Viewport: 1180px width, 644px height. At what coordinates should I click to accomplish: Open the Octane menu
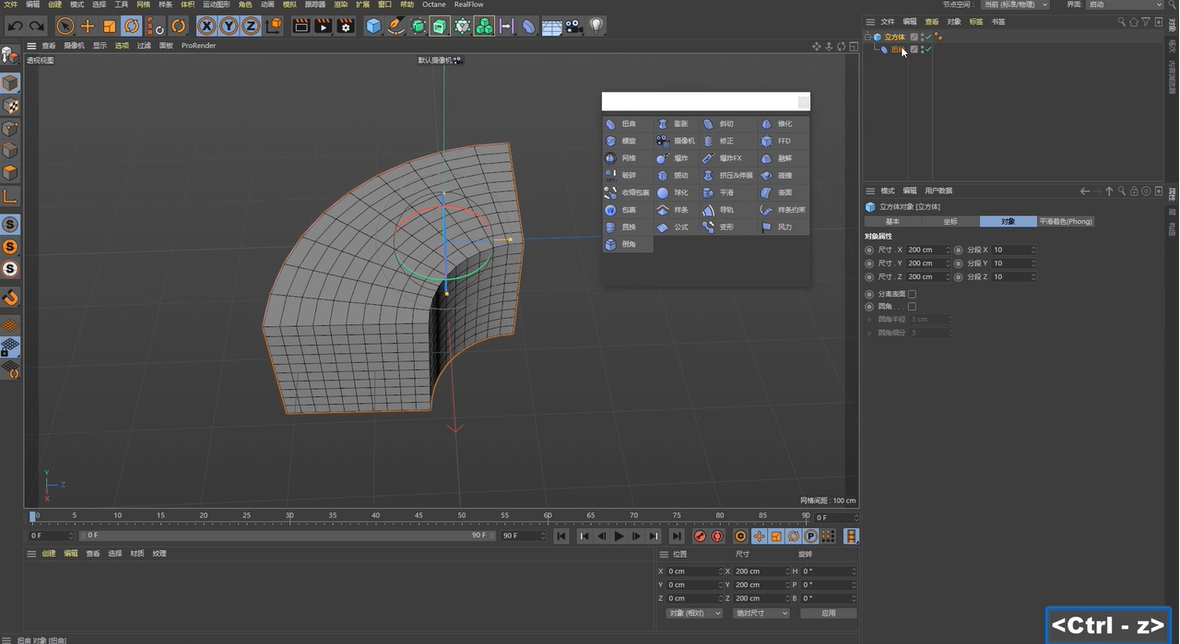click(x=433, y=5)
